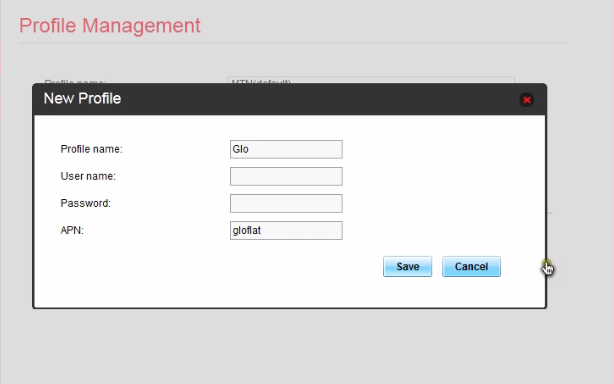Select the empty Password field
Viewport: 614px width, 384px height.
coord(286,203)
